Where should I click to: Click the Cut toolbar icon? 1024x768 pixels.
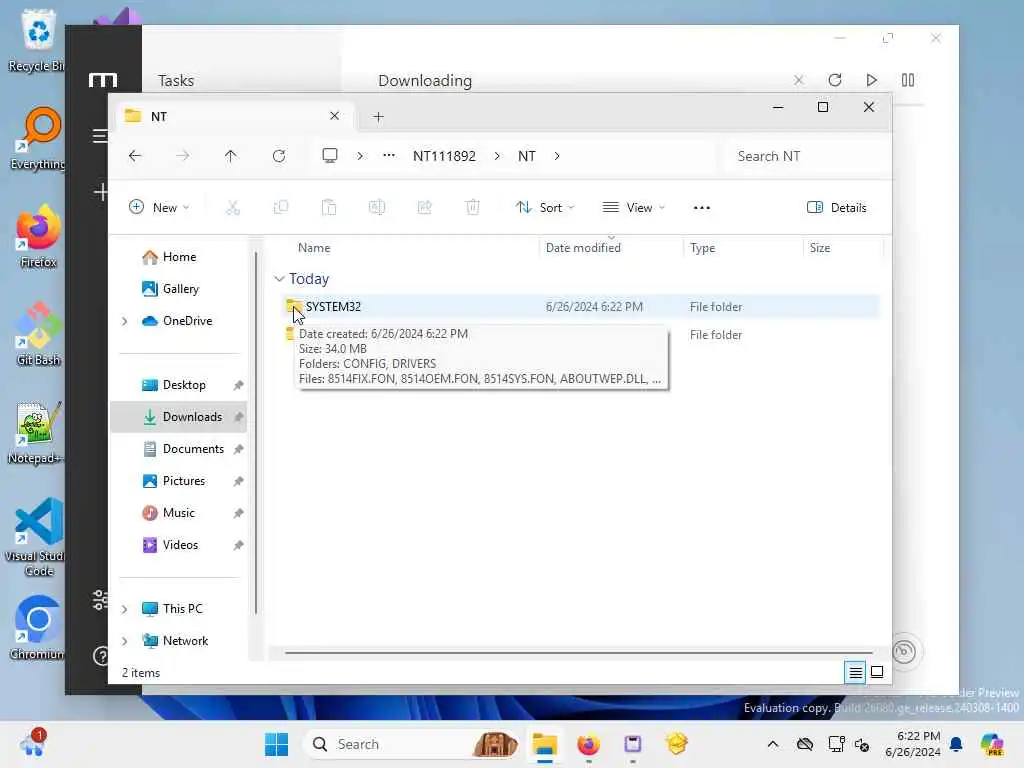coord(233,208)
